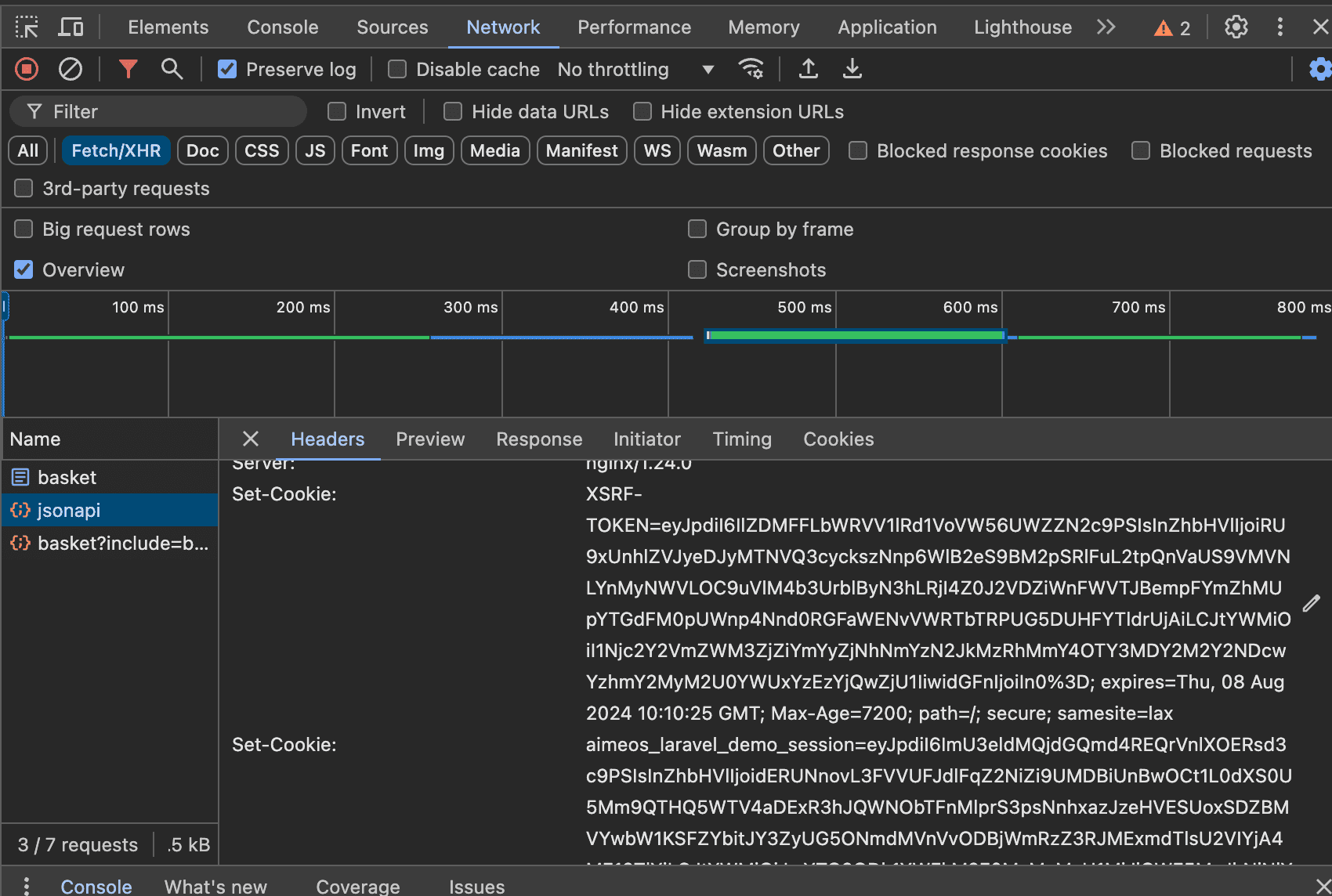
Task: Close the request details pane
Action: coord(251,439)
